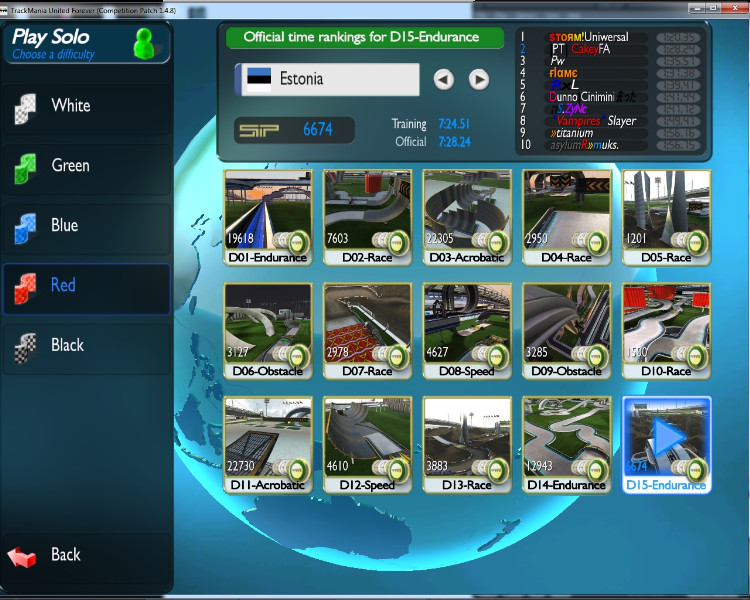Show previous ranking zone with left arrow
This screenshot has height=600, width=750.
coord(444,79)
